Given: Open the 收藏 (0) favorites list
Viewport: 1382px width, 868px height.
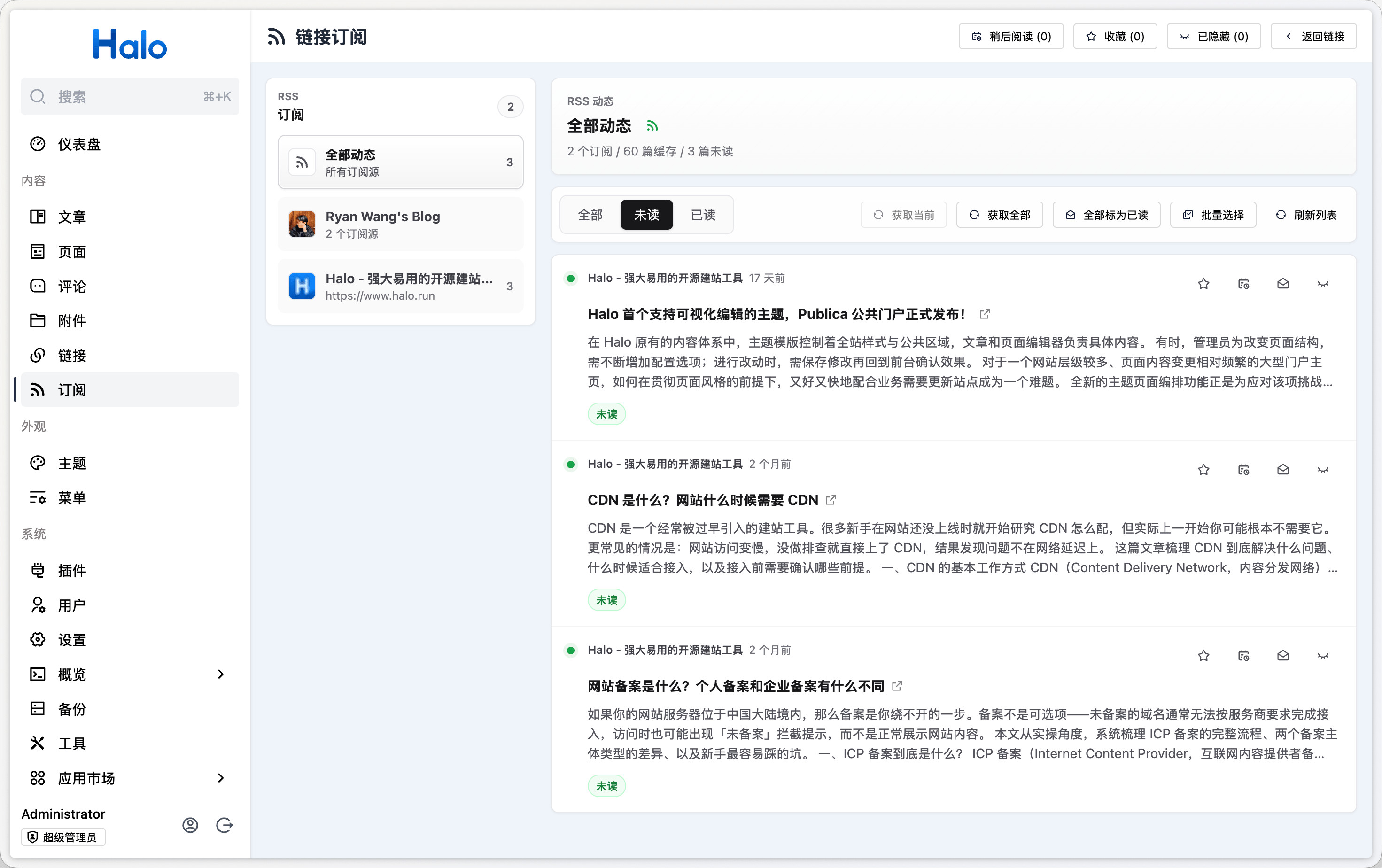Looking at the screenshot, I should click(x=1115, y=37).
